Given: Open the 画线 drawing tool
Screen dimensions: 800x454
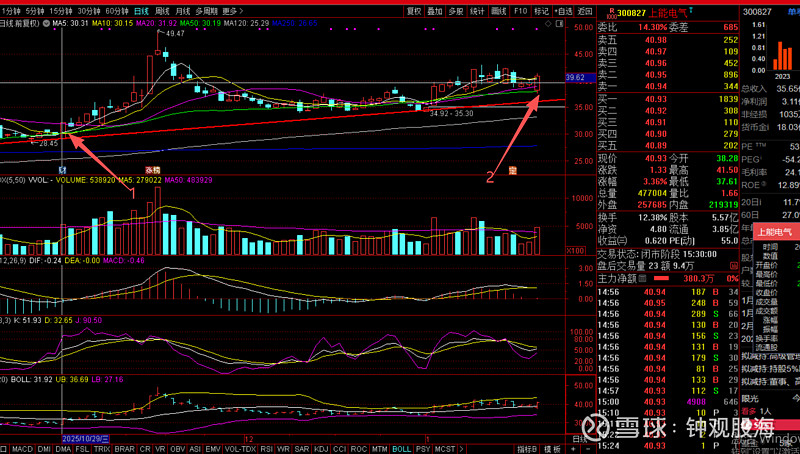Looking at the screenshot, I should 499,11.
